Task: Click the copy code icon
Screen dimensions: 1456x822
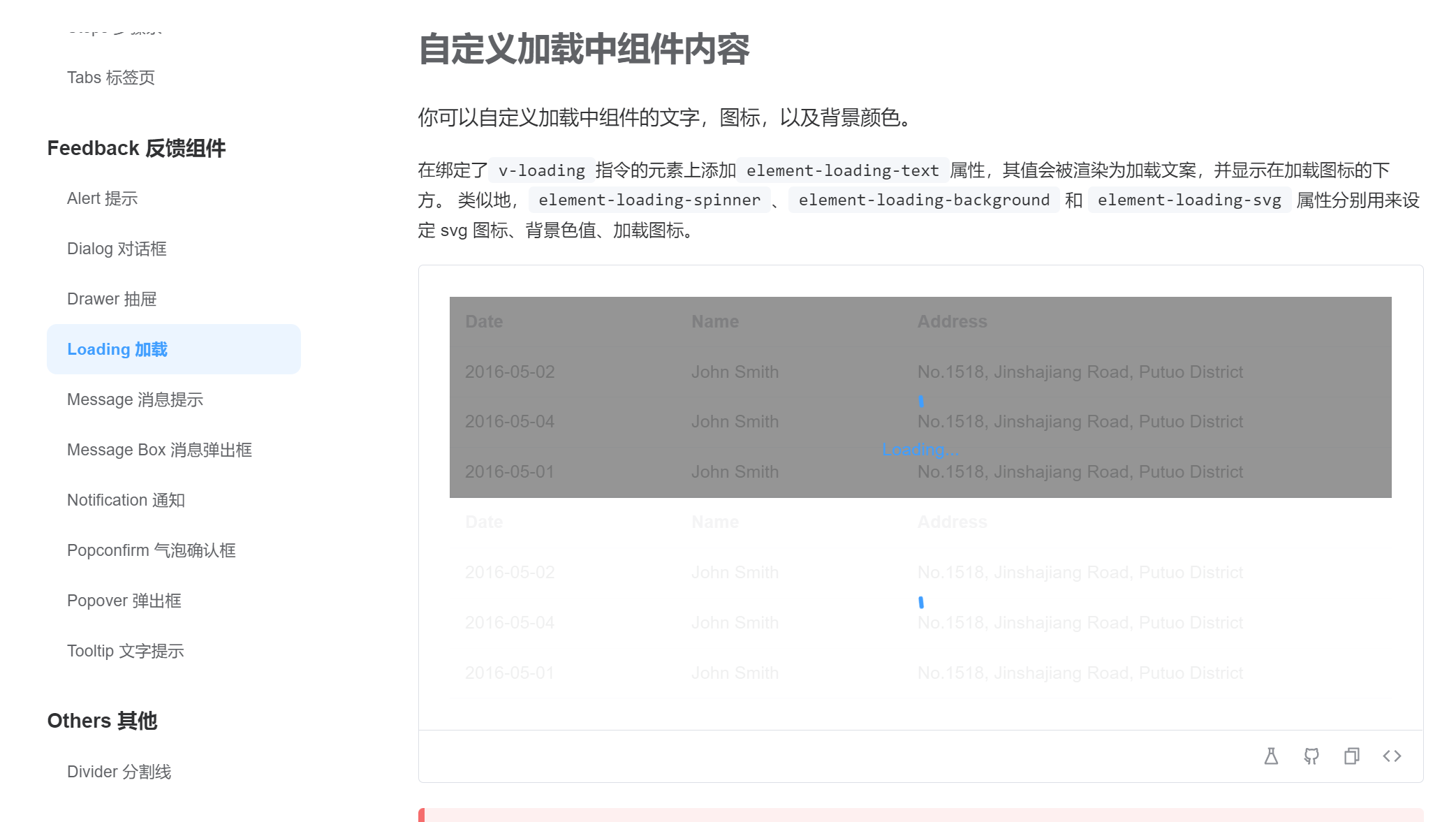Action: coord(1352,756)
